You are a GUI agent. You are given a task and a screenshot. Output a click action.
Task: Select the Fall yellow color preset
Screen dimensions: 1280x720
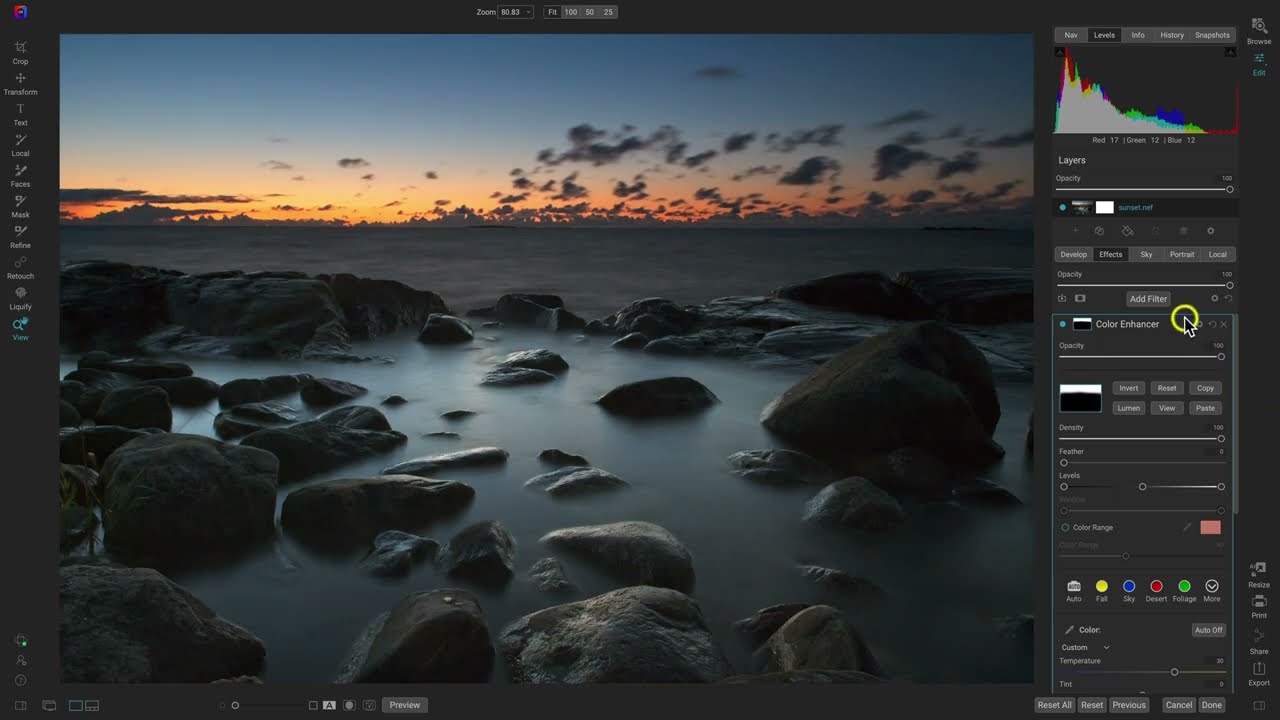coord(1101,586)
